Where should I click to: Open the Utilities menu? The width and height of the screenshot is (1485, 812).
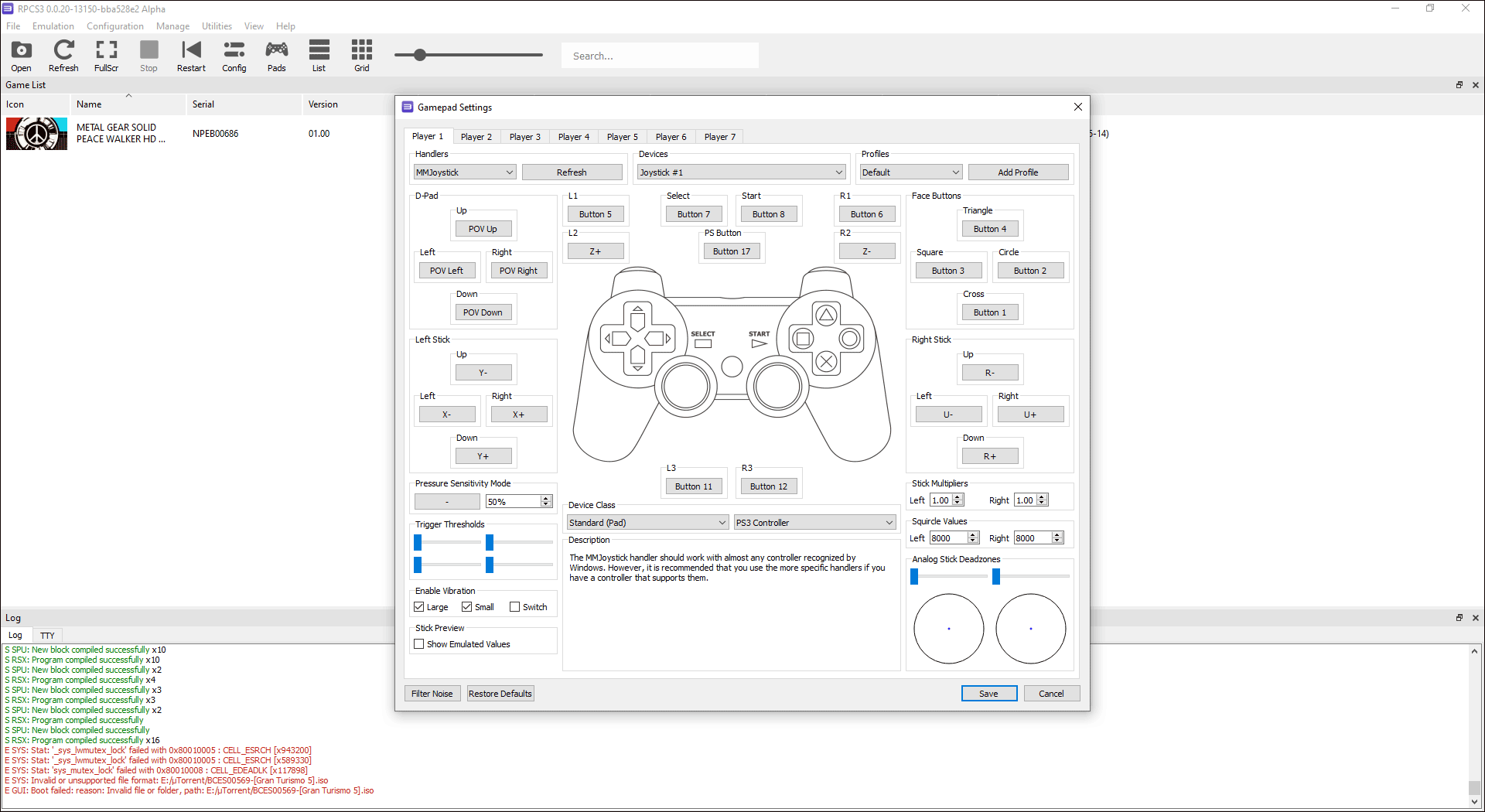tap(217, 26)
